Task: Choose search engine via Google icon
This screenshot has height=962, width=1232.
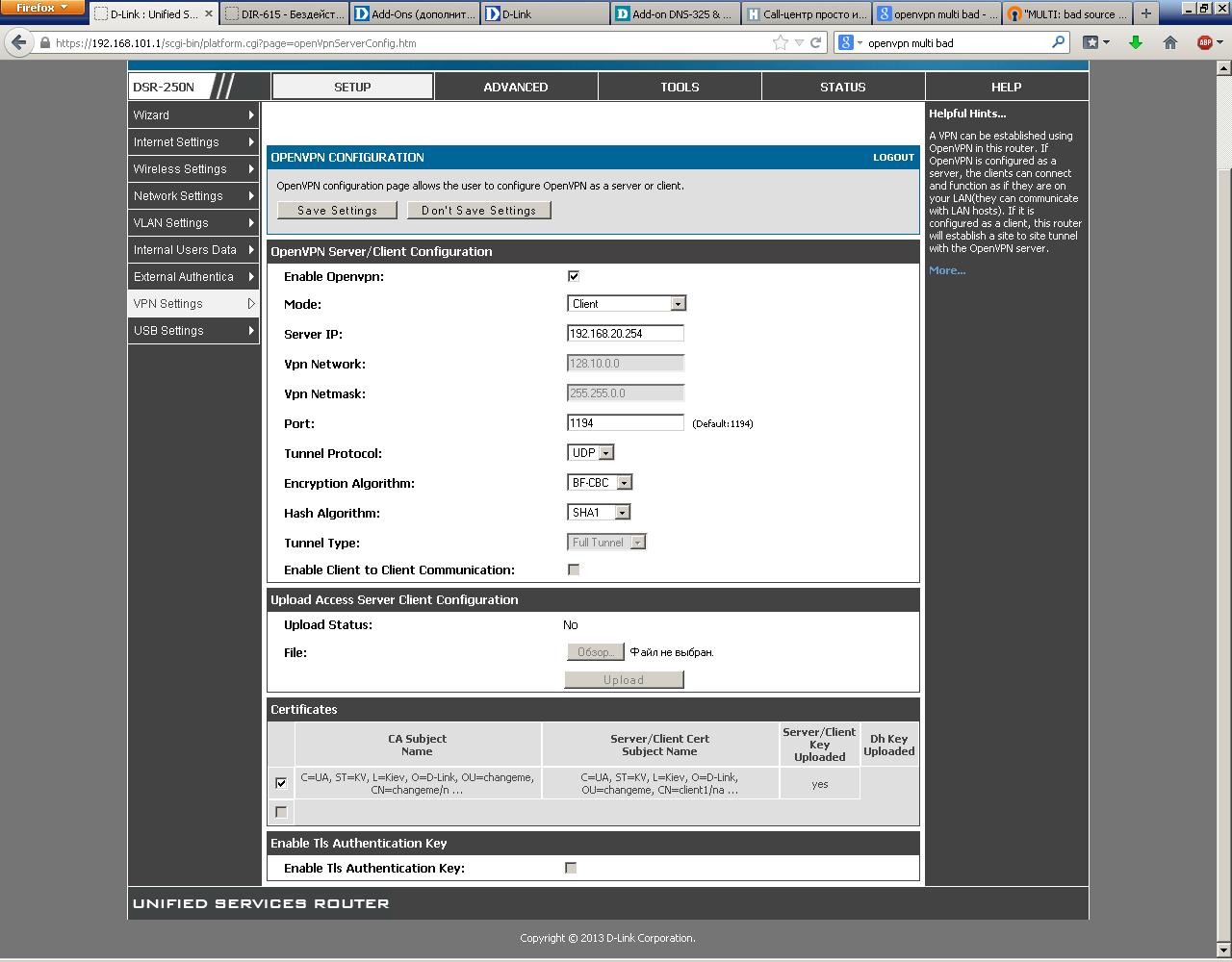Action: coord(849,42)
